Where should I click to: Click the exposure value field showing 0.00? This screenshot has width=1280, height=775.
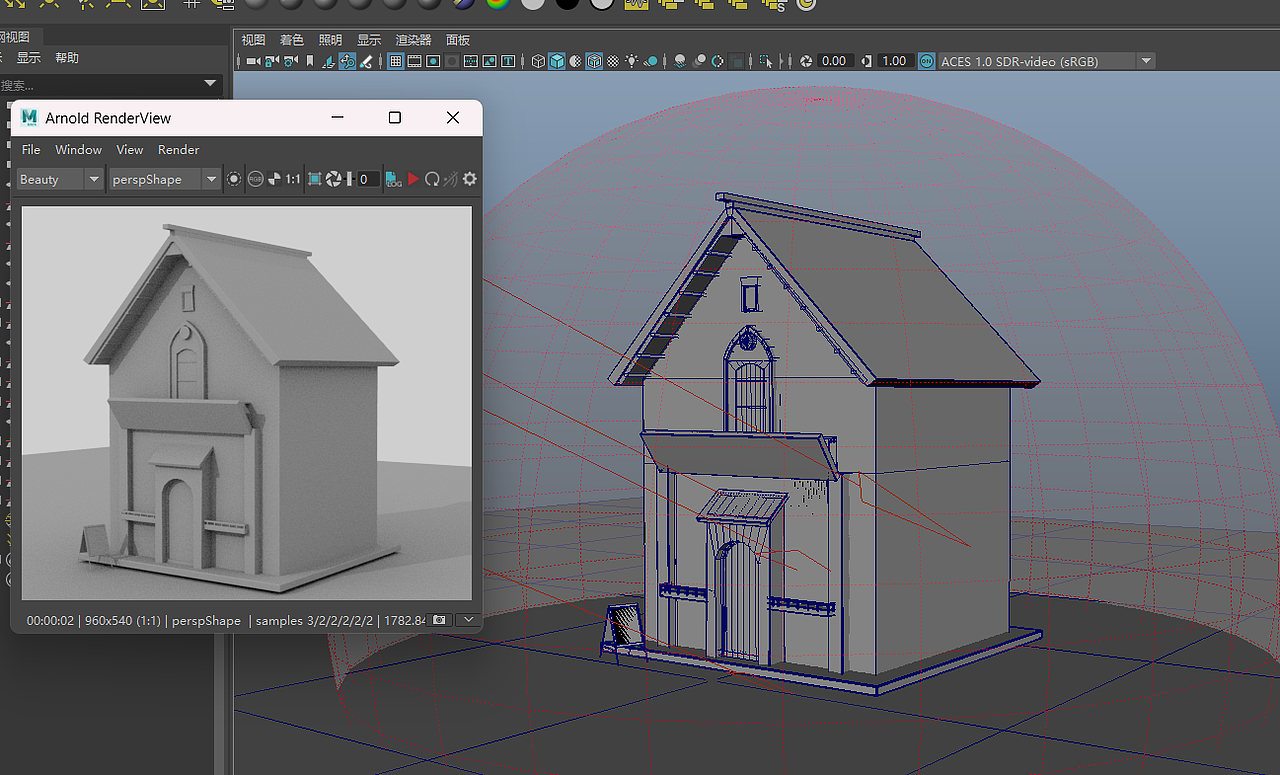pos(835,61)
